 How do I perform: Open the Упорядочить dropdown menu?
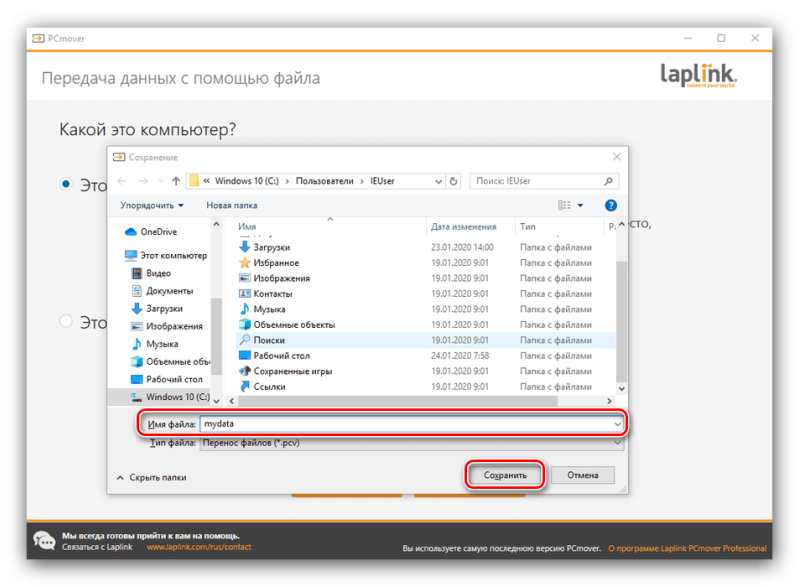point(152,205)
